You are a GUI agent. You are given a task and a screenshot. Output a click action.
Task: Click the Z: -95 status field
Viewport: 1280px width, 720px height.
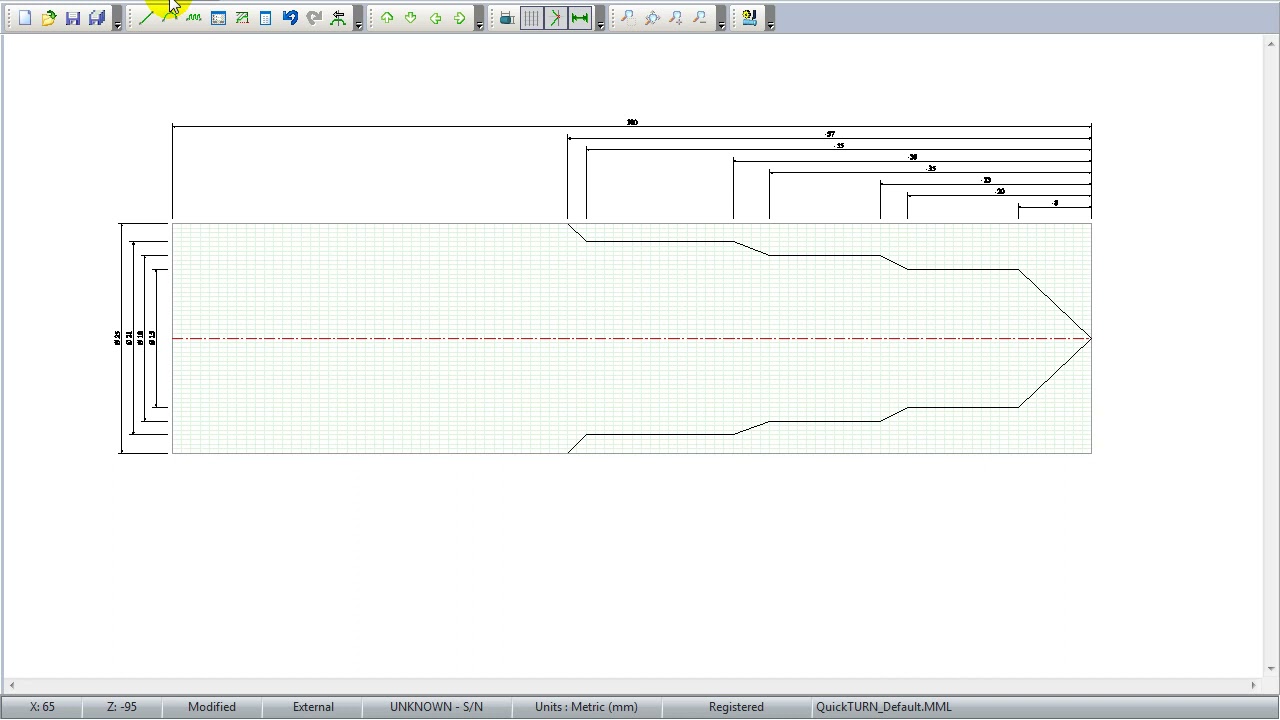coord(122,707)
